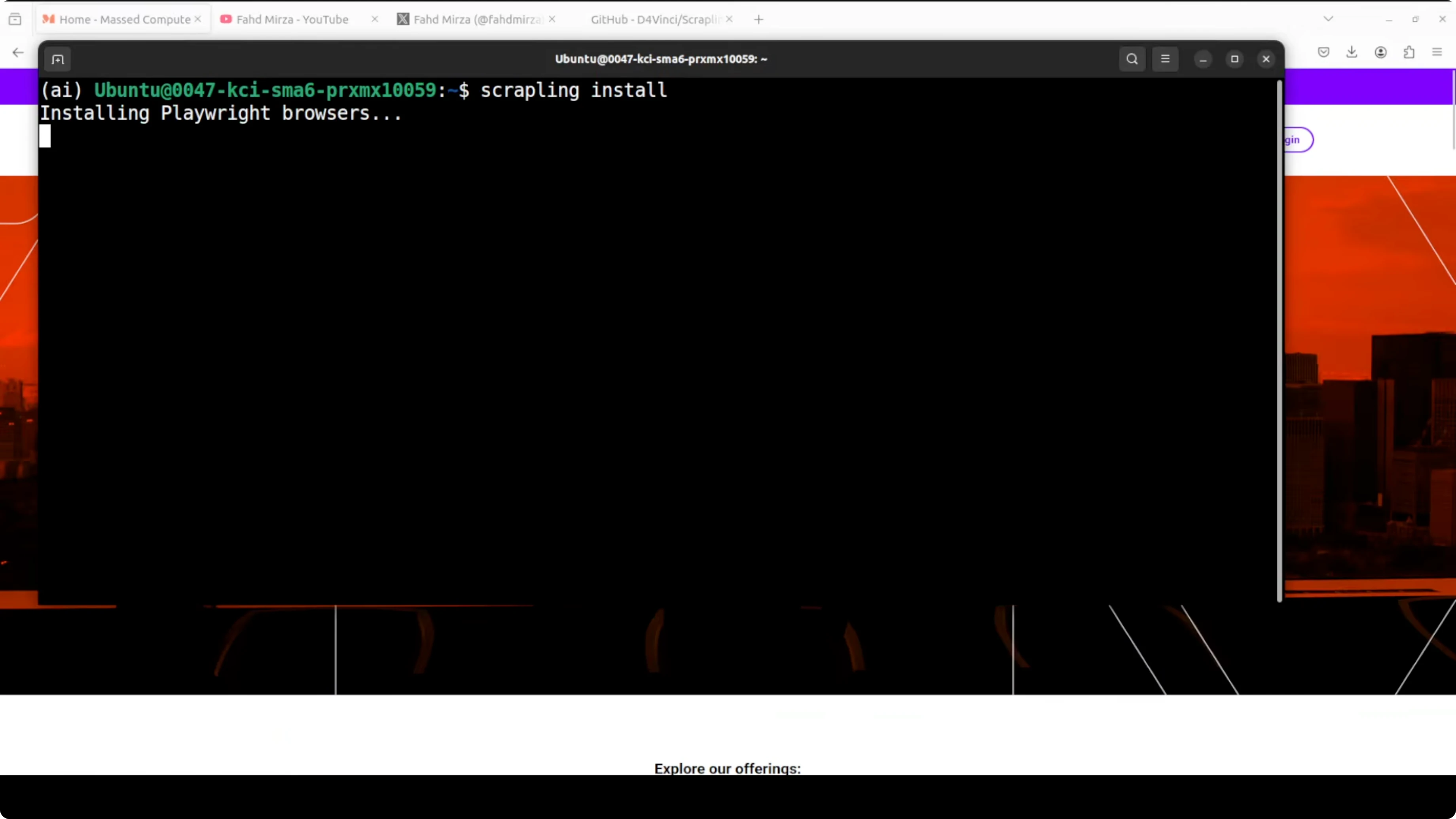
Task: Open the tab sidebar icon top-left
Action: point(15,19)
